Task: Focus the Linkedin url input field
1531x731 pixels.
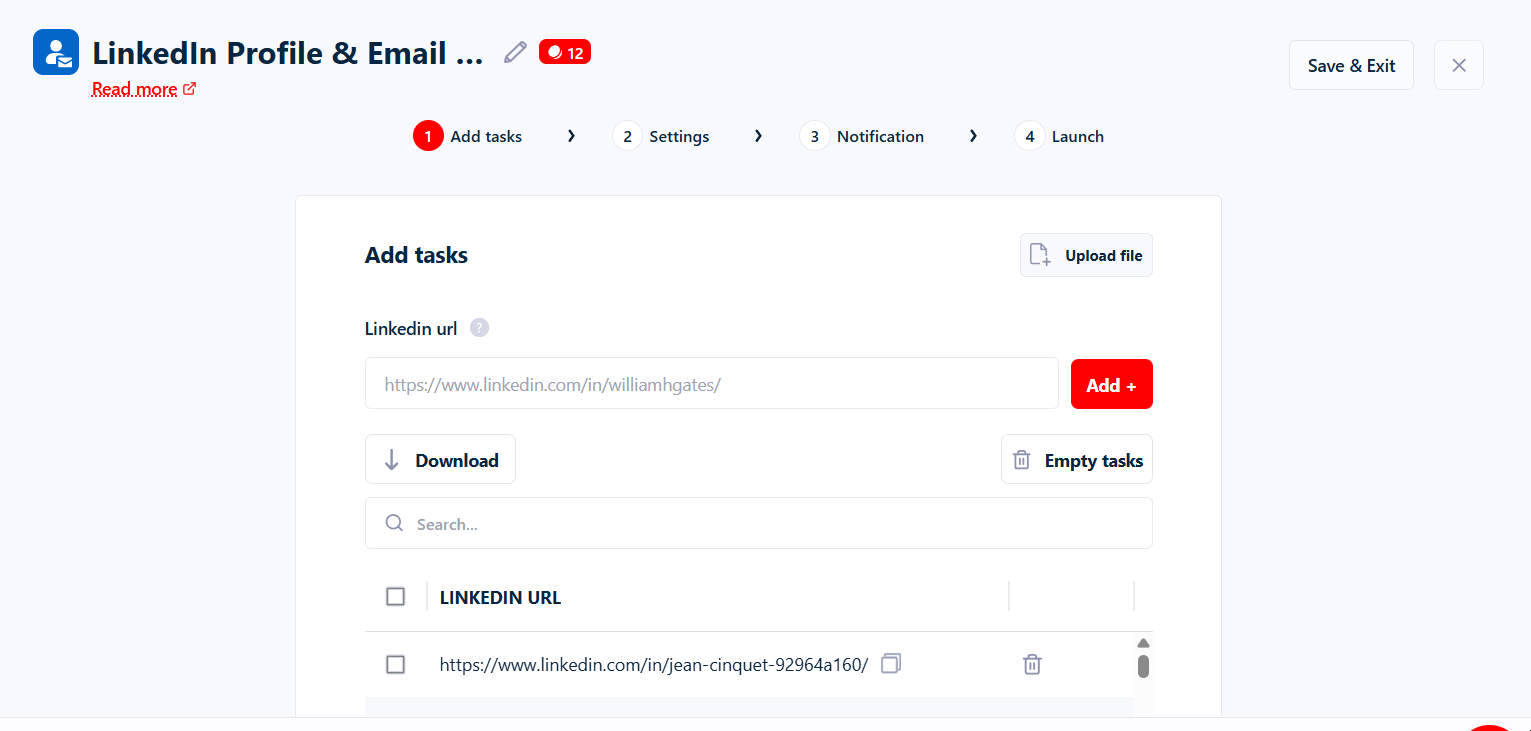Action: (712, 384)
